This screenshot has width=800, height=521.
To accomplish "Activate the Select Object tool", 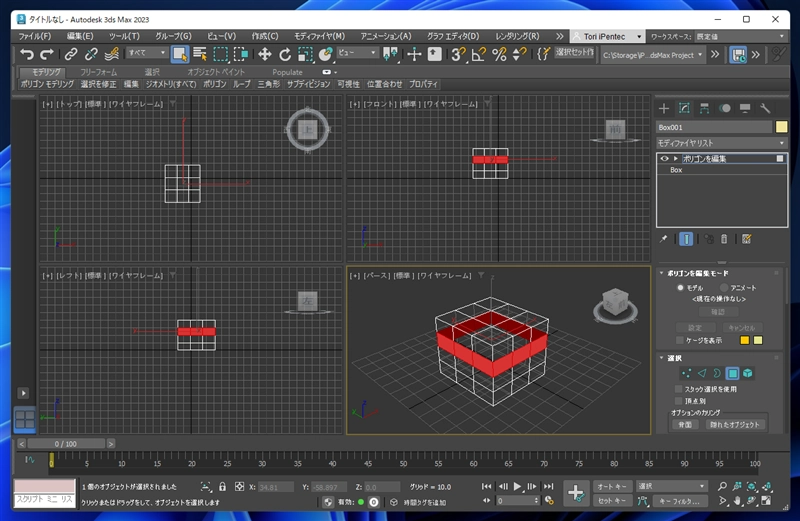I will [180, 54].
